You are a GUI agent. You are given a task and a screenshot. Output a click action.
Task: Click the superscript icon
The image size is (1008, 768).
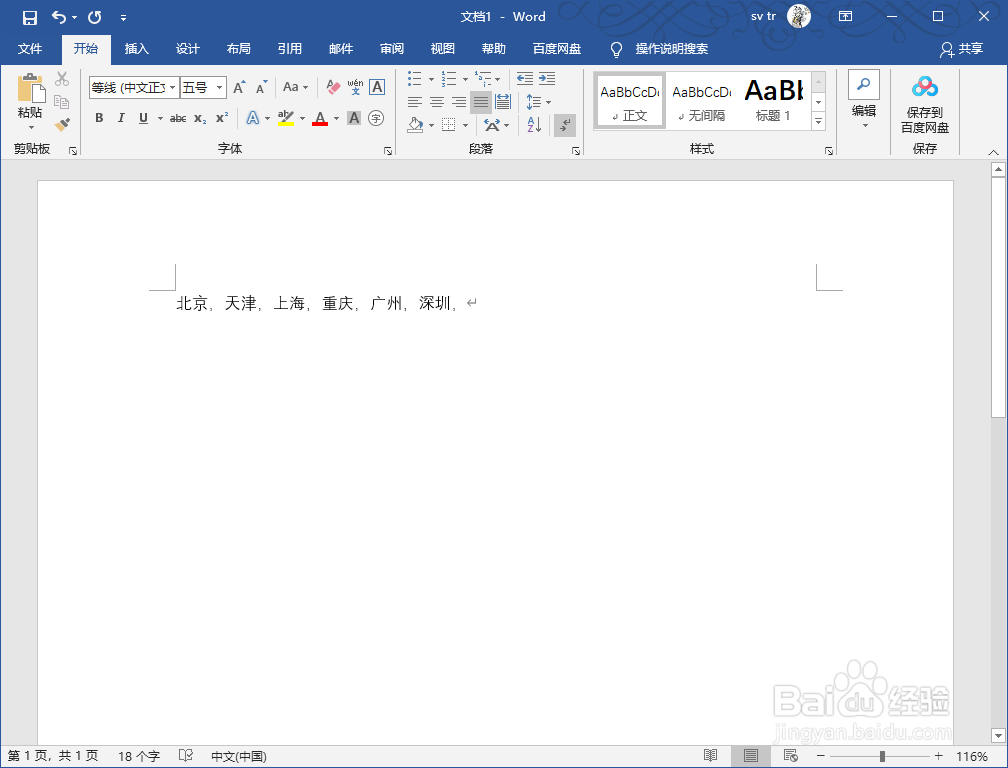(x=221, y=118)
